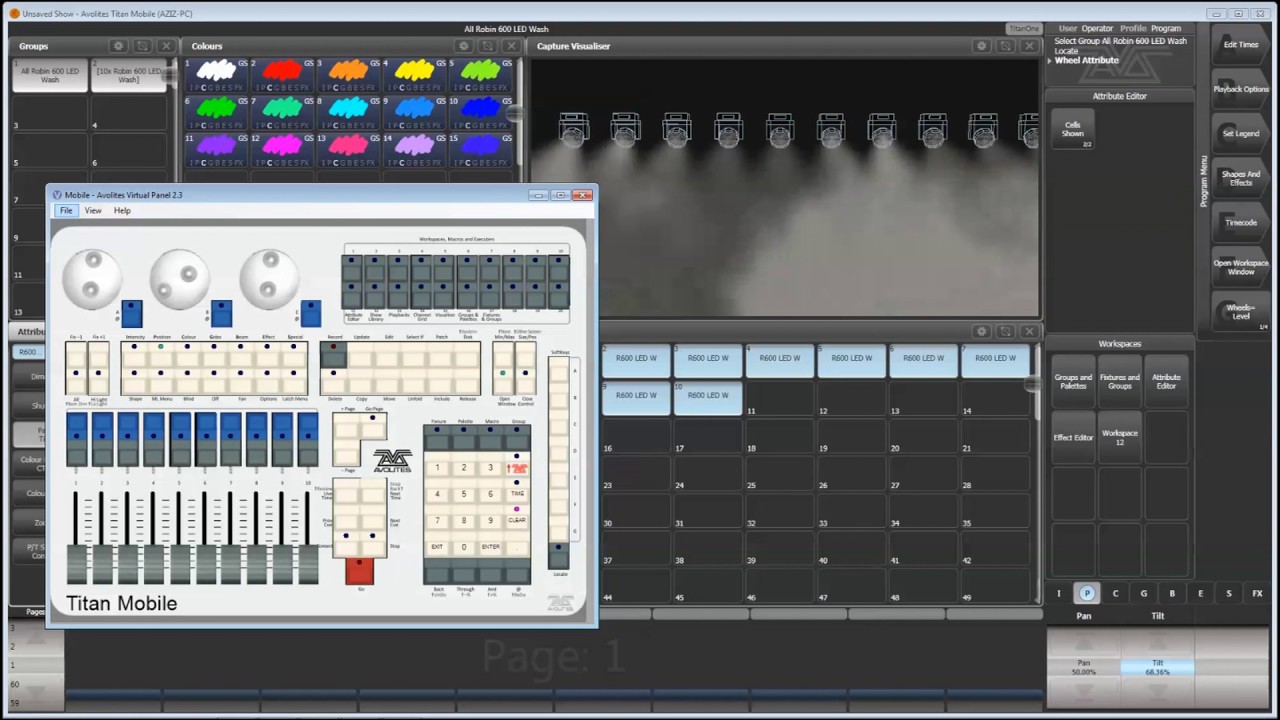Select the C attribute bank
1280x720 pixels.
1115,593
